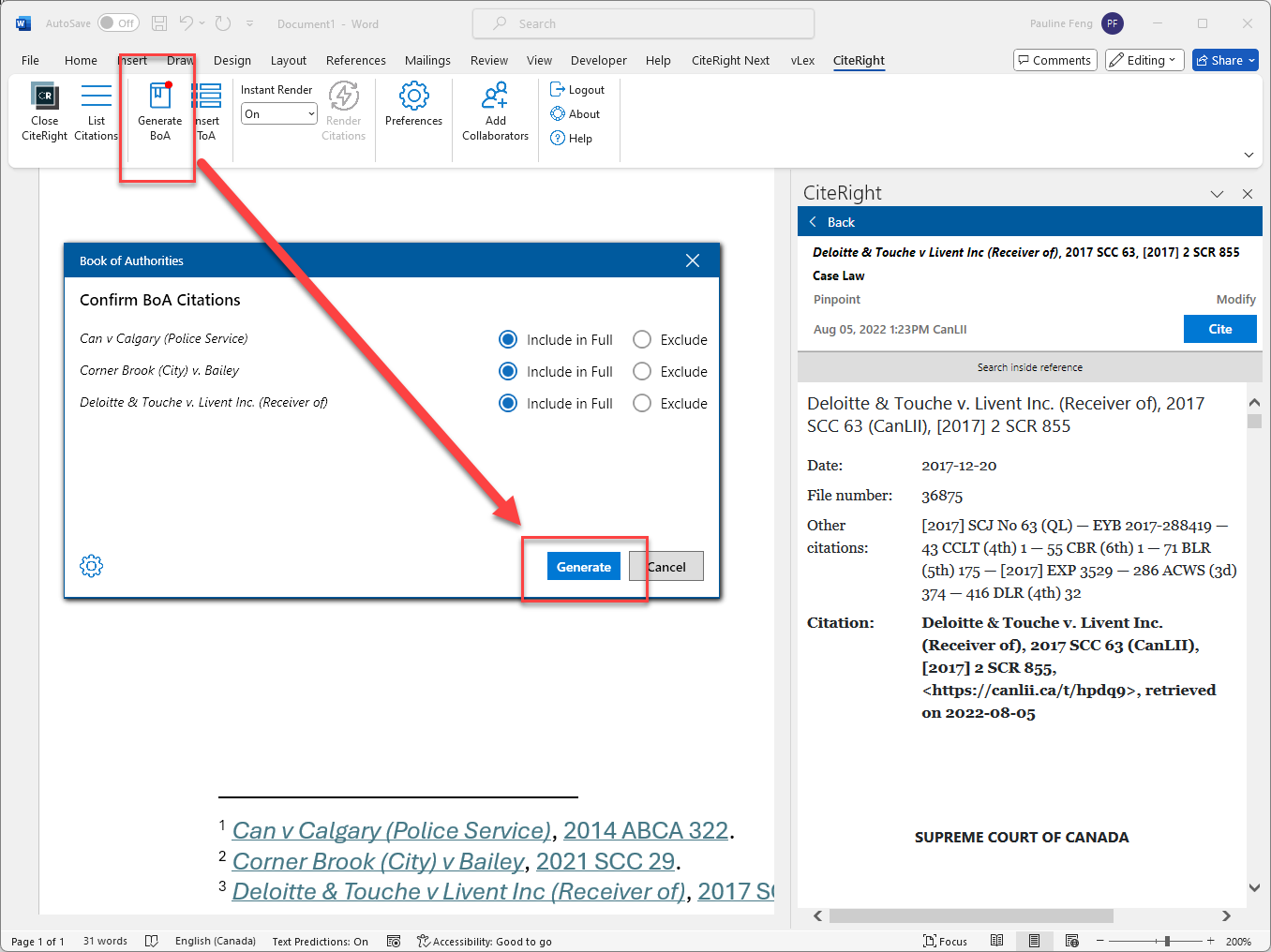Select Exclude for Deloitte & Touche
The image size is (1271, 952).
coord(642,403)
